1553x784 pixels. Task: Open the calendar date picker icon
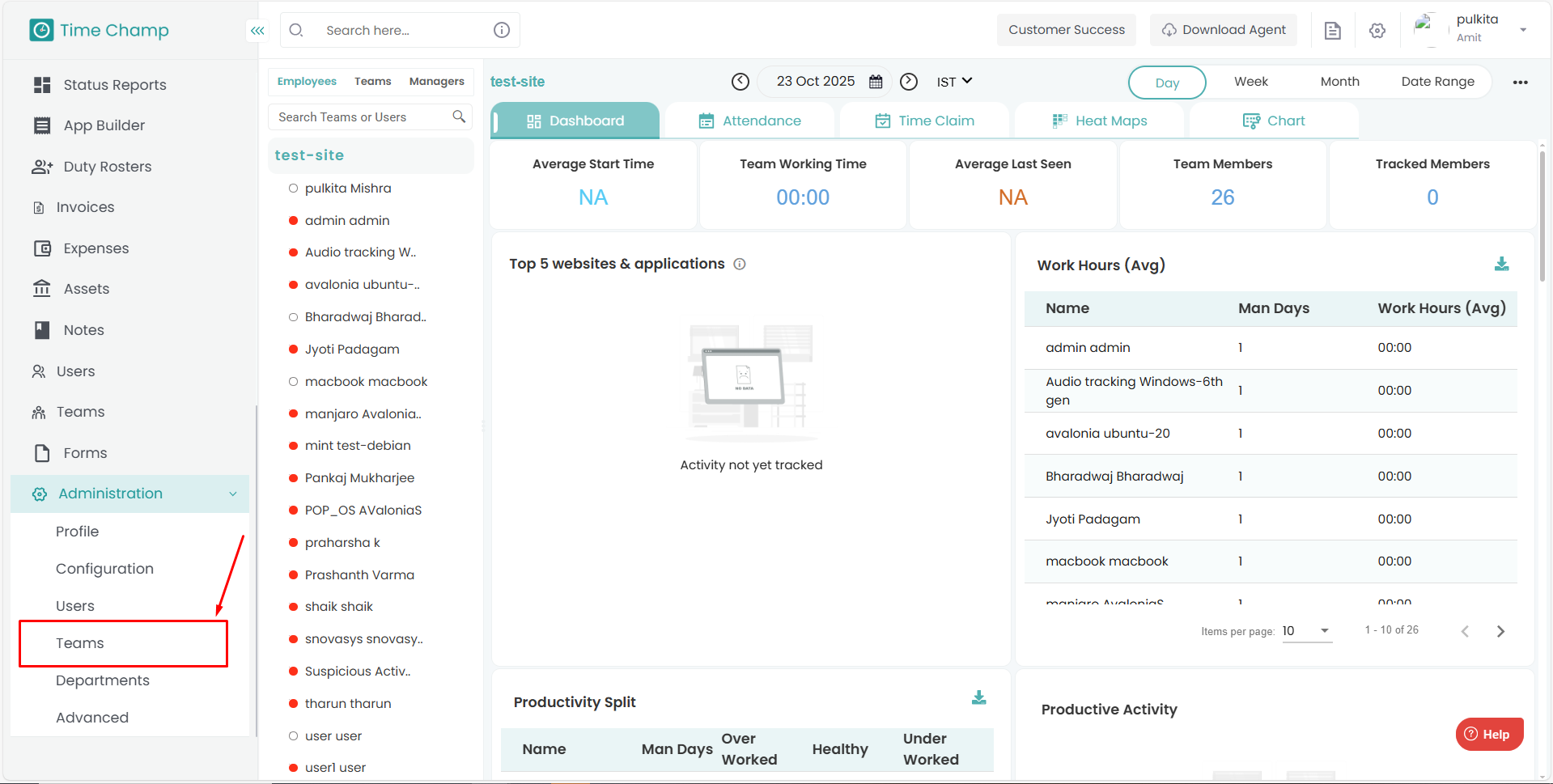point(876,82)
